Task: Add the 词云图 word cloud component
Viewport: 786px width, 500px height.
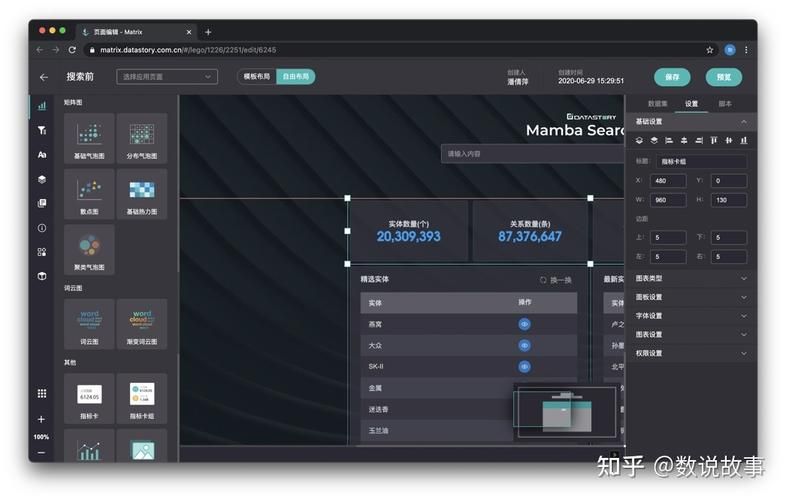Action: click(89, 324)
